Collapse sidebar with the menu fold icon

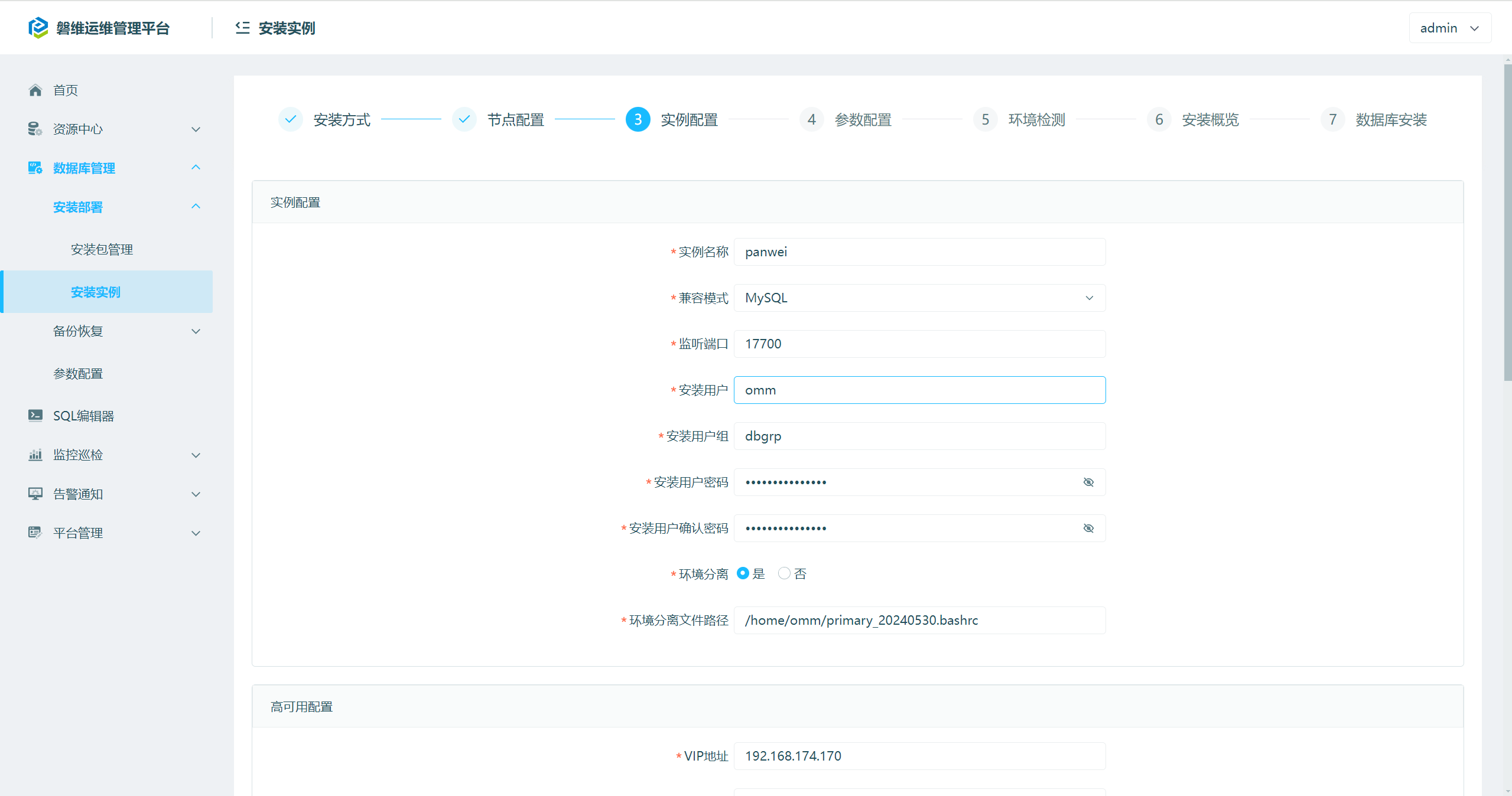242,28
